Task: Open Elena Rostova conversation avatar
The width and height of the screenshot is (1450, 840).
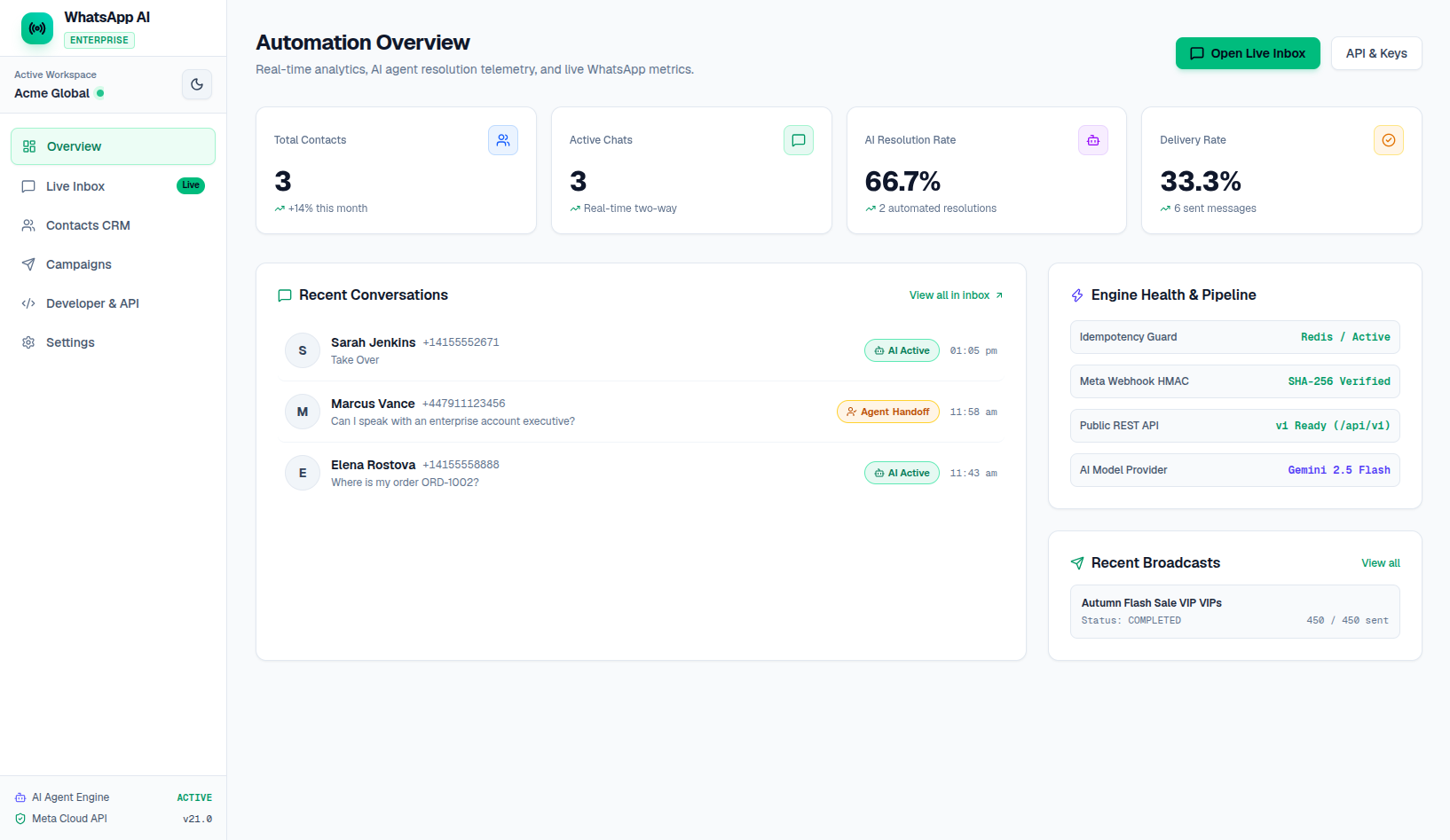Action: [303, 473]
